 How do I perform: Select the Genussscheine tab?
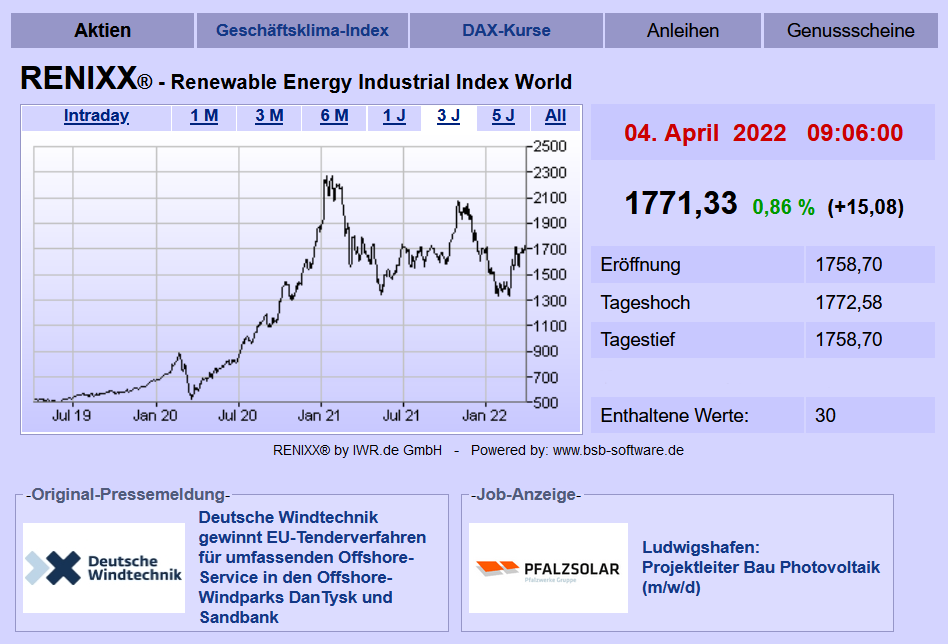click(850, 30)
